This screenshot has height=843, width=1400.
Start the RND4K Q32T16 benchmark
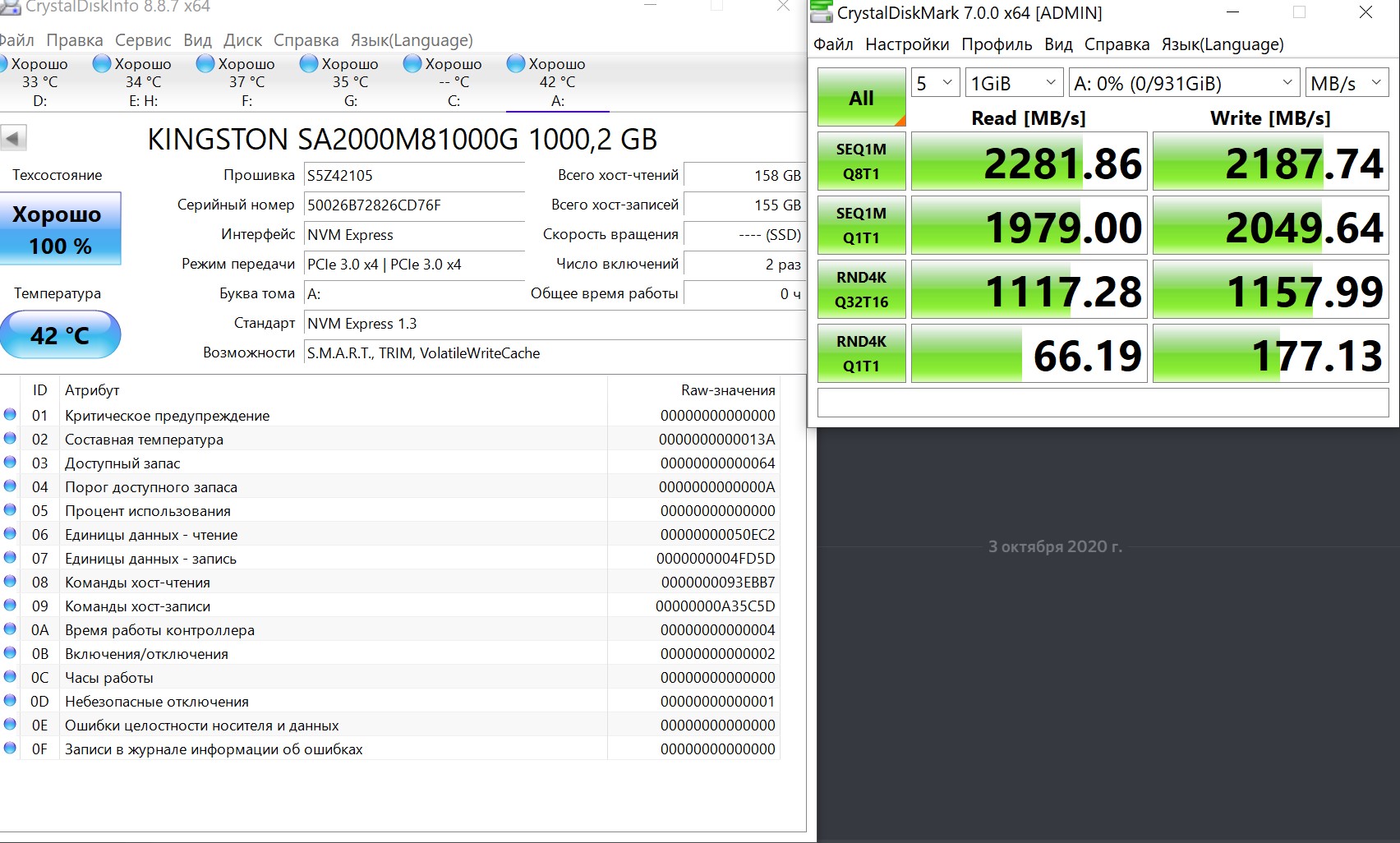pyautogui.click(x=861, y=289)
